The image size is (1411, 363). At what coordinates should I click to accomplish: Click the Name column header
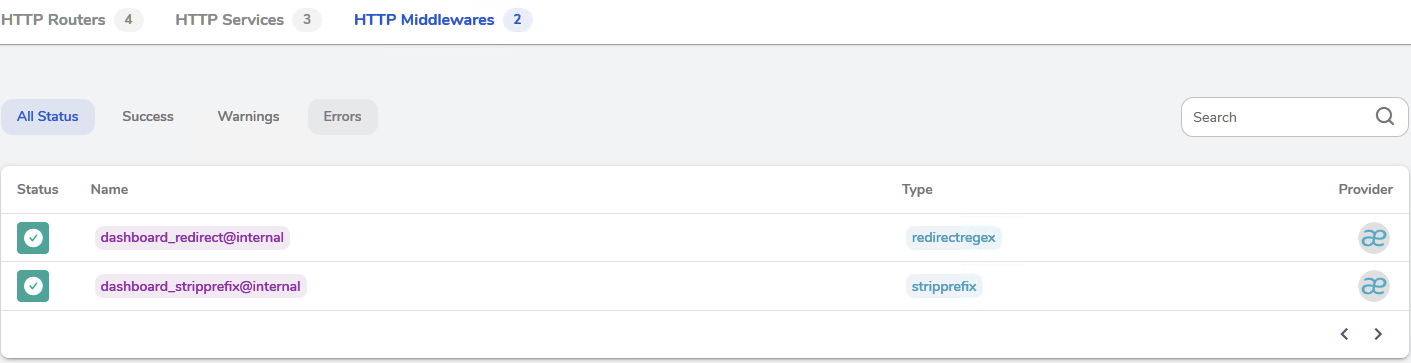[x=109, y=189]
